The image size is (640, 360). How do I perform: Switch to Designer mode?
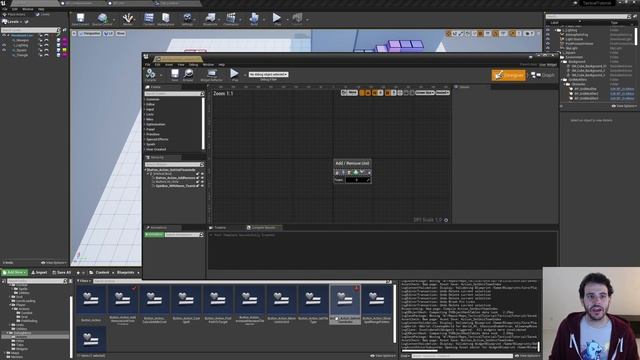(508, 75)
